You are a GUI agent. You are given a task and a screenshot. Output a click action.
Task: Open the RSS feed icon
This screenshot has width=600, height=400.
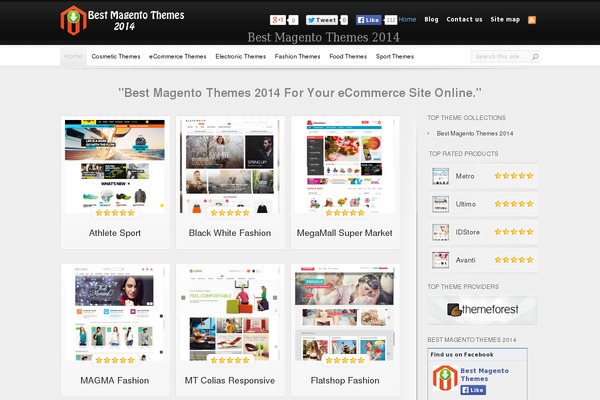532,20
